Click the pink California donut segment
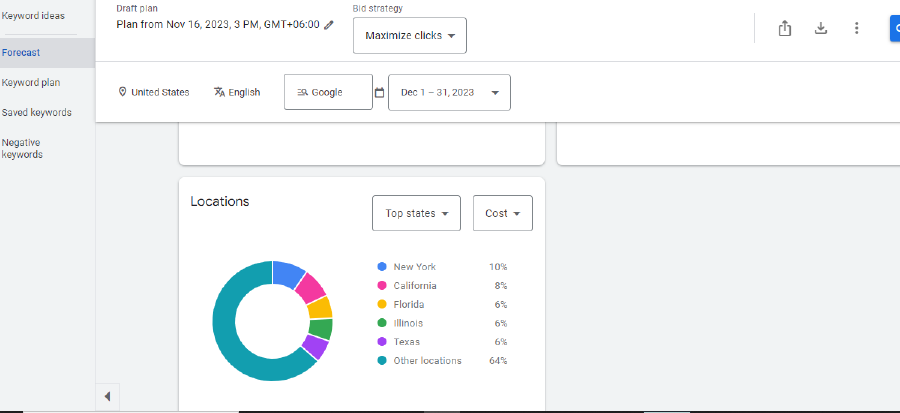This screenshot has width=900, height=413. pyautogui.click(x=311, y=288)
